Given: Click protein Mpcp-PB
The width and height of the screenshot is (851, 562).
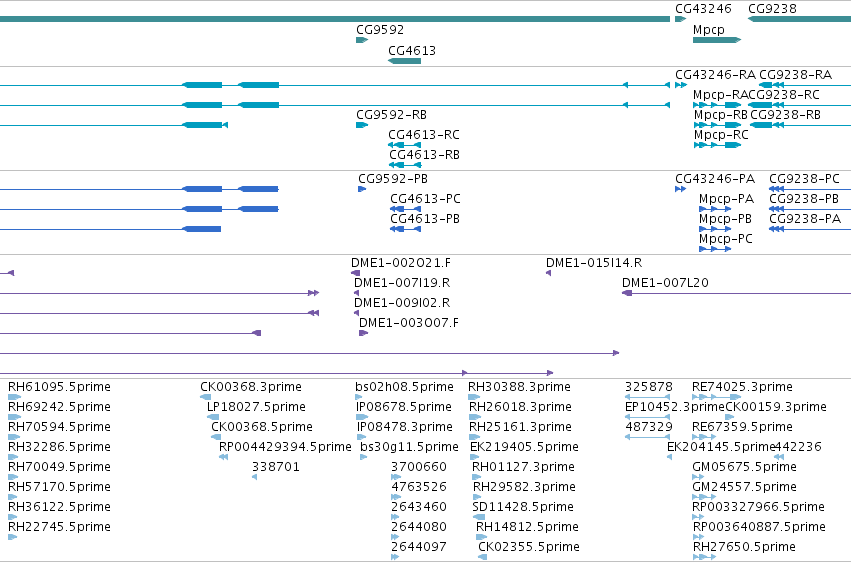Looking at the screenshot, I should point(715,229).
